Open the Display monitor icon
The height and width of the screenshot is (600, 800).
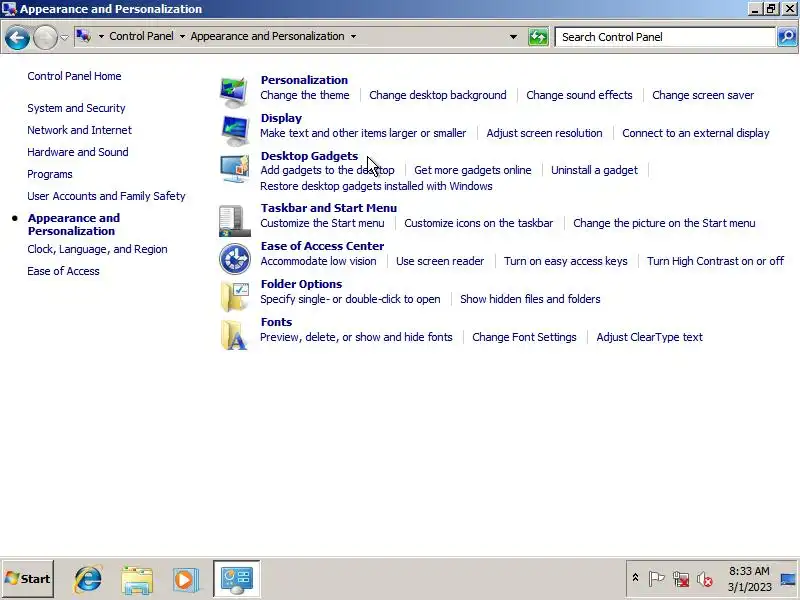[235, 130]
